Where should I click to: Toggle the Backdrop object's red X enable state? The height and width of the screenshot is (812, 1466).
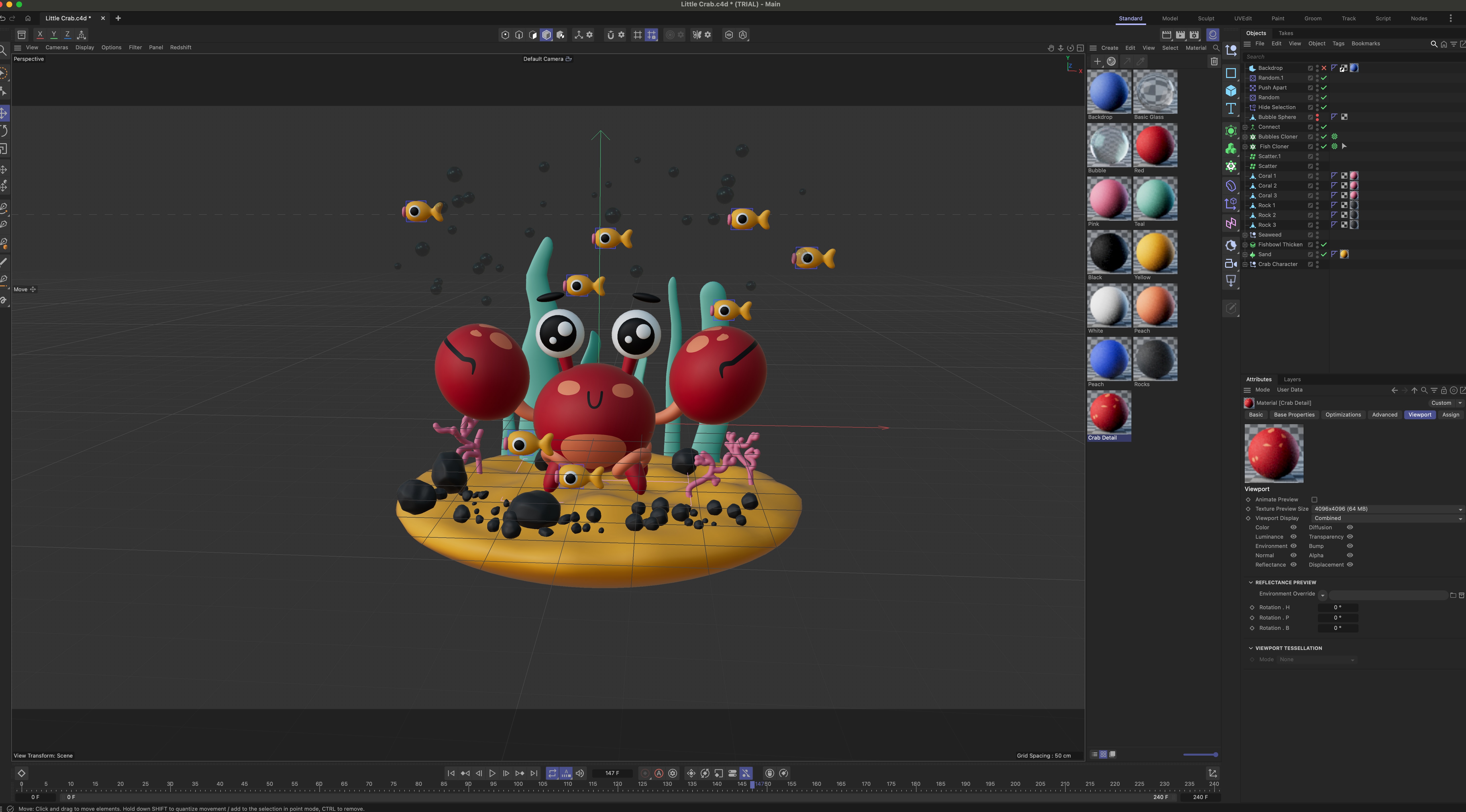(1324, 68)
